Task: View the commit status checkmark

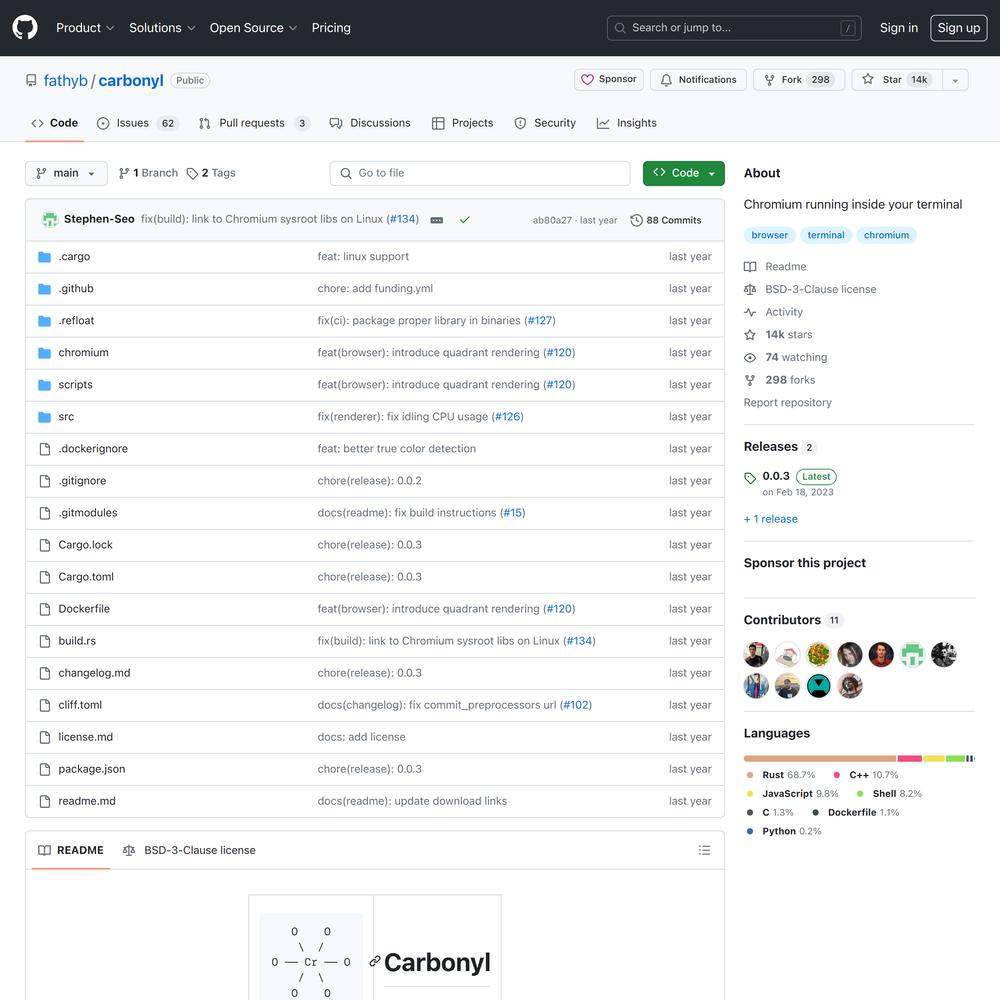Action: (x=465, y=220)
